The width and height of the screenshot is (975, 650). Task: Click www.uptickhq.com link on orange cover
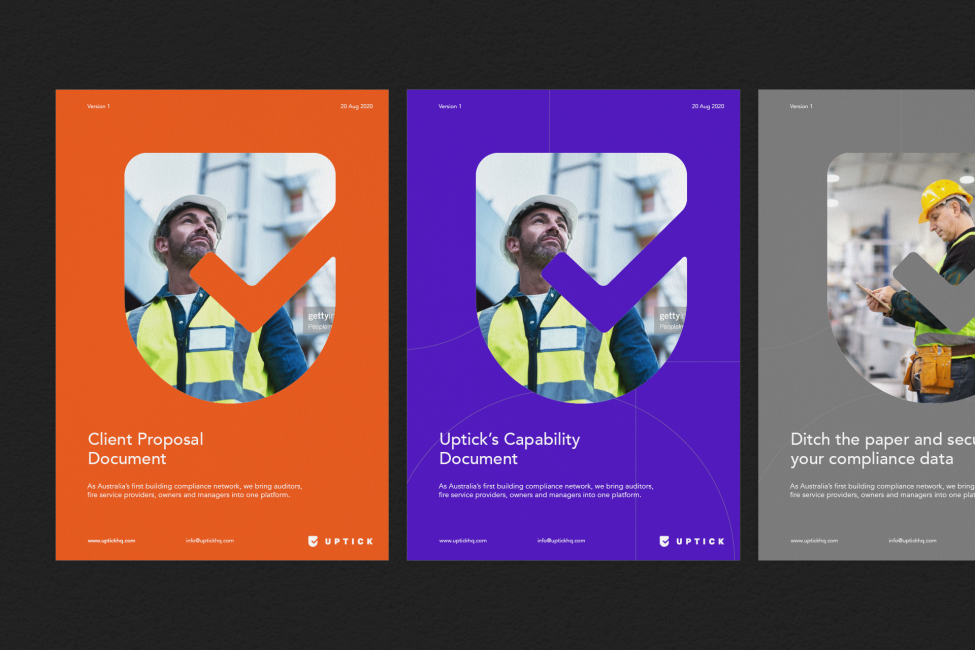[x=111, y=541]
